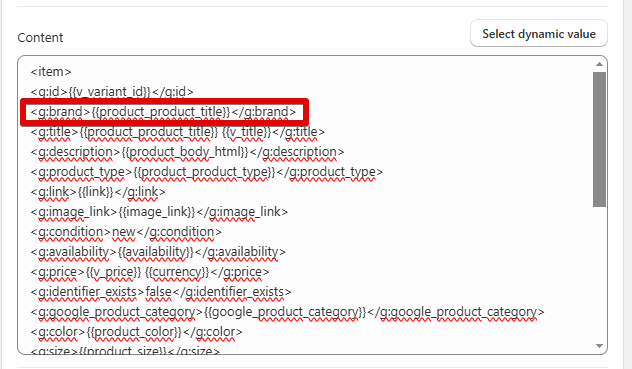
Task: Click the g:description product_body_html line
Action: pyautogui.click(x=187, y=152)
